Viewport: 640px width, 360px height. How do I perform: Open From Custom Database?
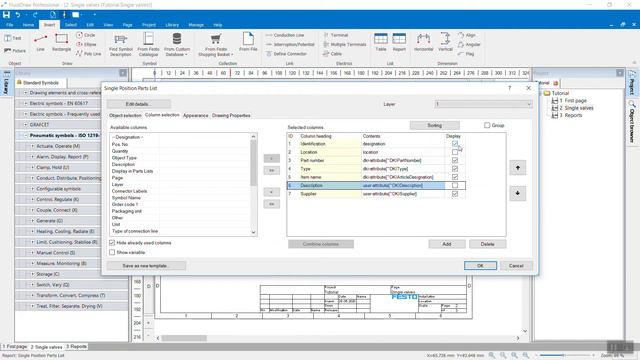click(x=177, y=44)
